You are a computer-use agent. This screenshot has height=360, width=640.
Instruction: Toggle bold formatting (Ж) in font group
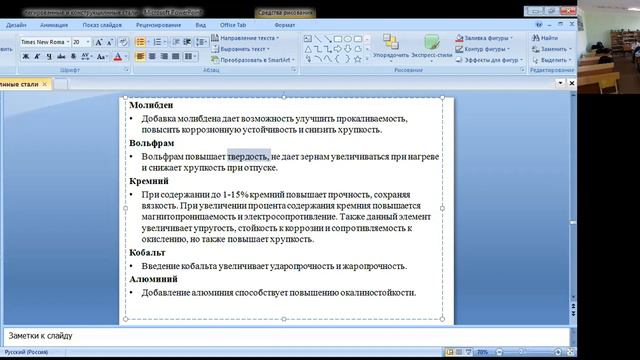pos(26,56)
